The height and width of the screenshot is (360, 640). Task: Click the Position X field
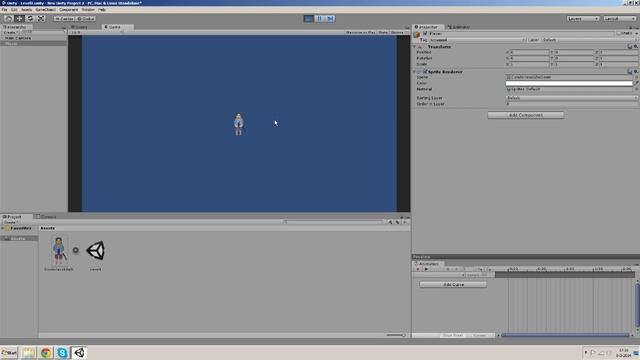tap(529, 52)
